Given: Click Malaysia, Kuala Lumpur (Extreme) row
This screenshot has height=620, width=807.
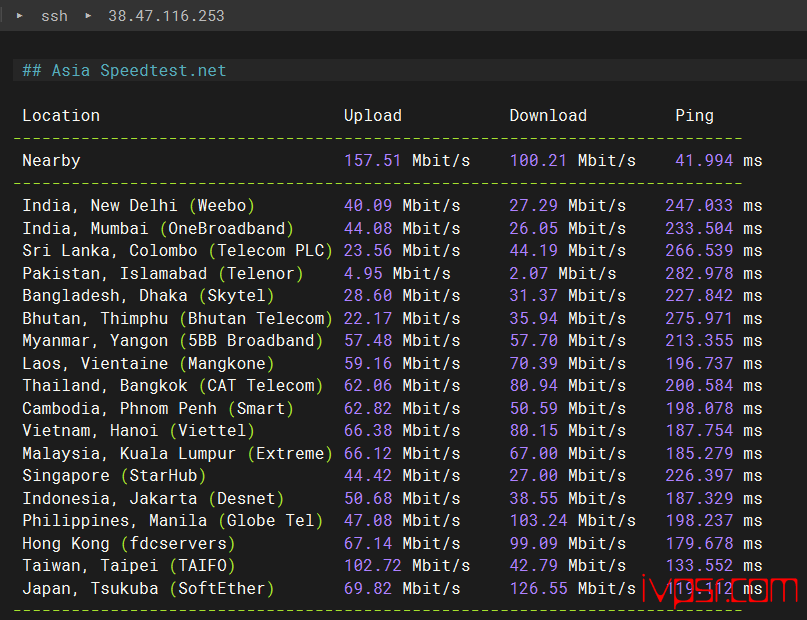Looking at the screenshot, I should point(392,453).
